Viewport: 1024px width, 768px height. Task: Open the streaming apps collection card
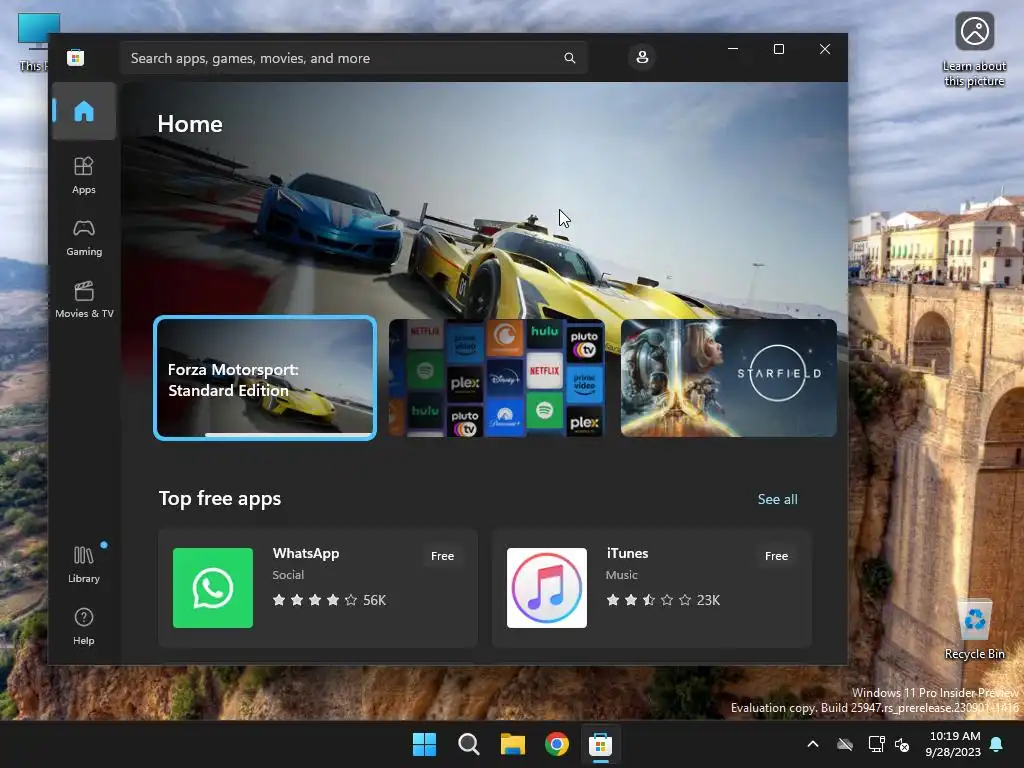pos(496,377)
